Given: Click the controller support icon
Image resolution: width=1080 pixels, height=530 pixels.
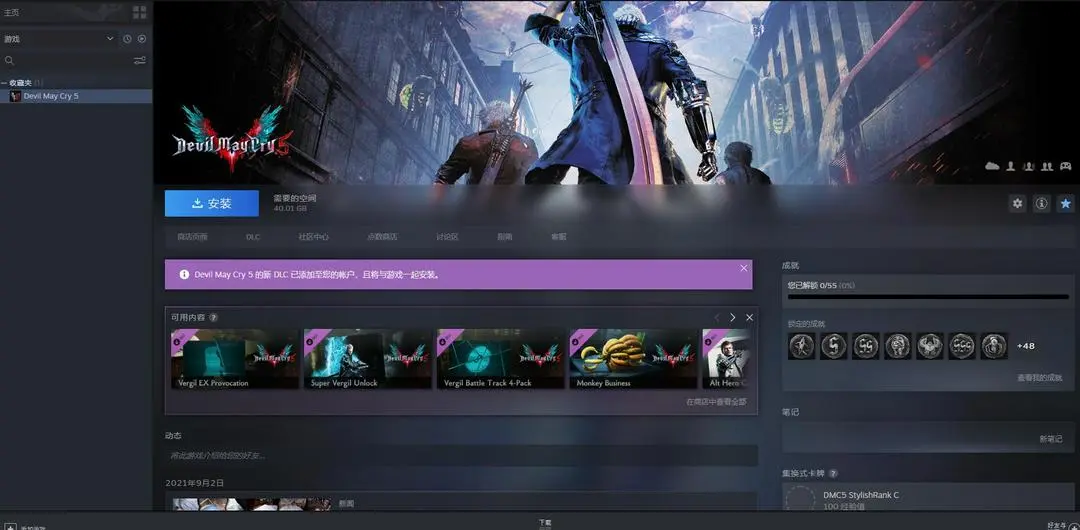Looking at the screenshot, I should (x=1066, y=166).
